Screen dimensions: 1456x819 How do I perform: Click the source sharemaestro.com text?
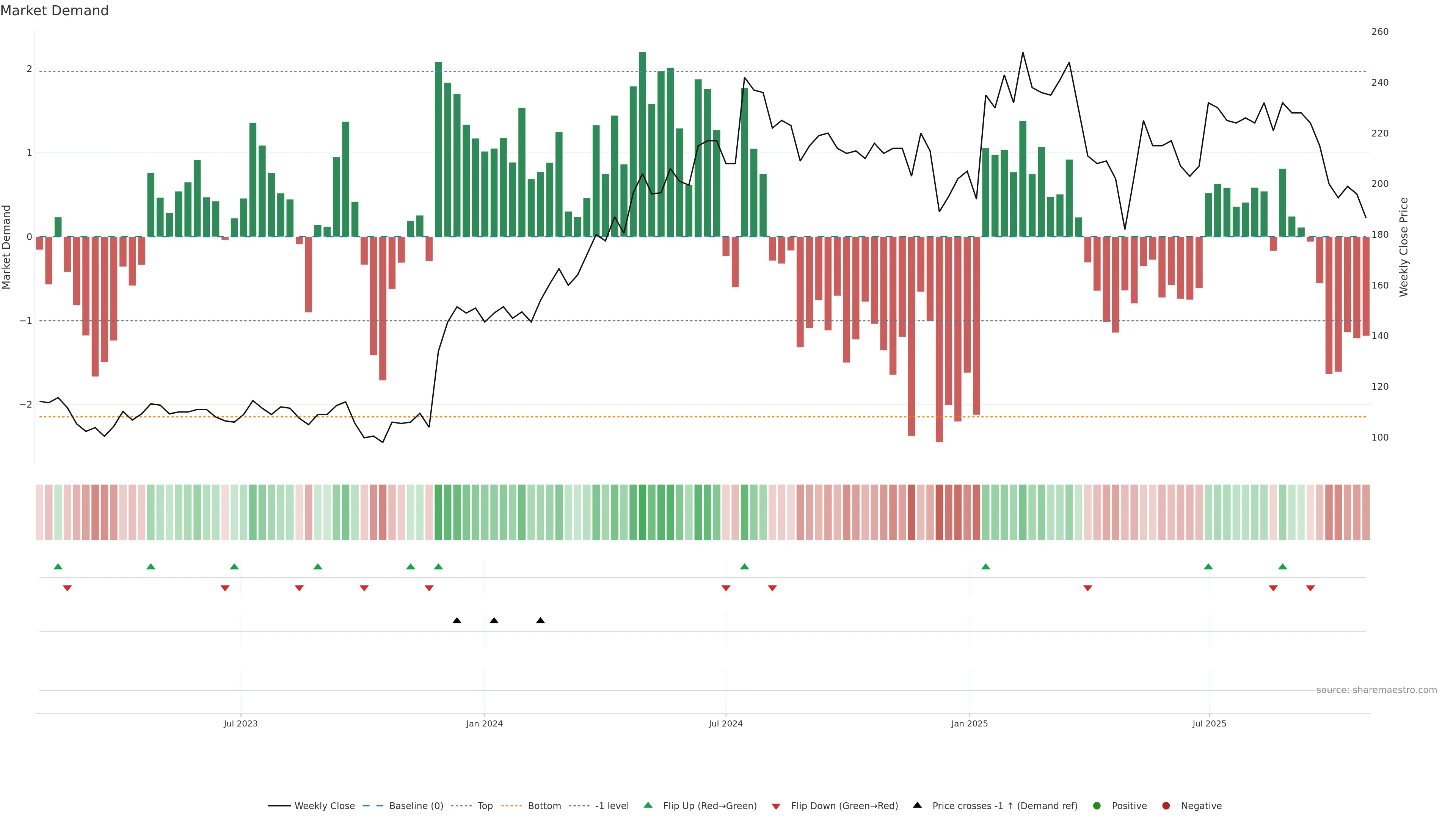pyautogui.click(x=1376, y=690)
